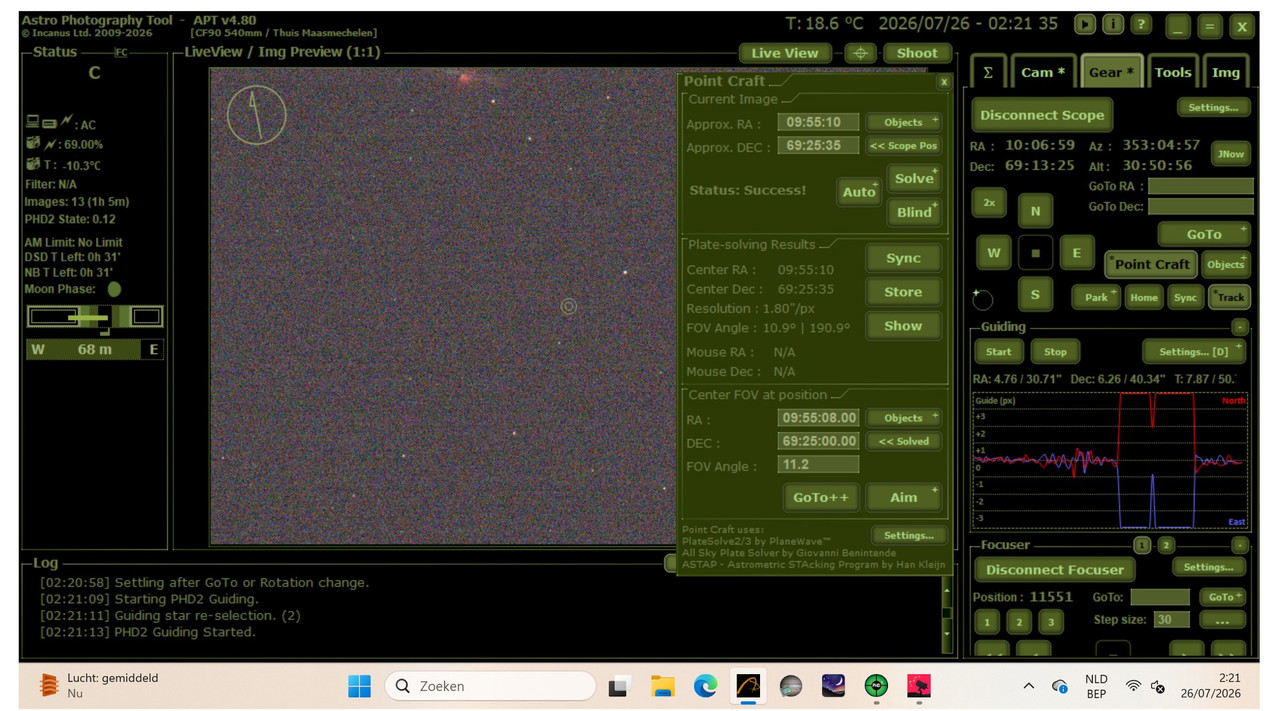The width and height of the screenshot is (1279, 711).
Task: Click the compass circle overlay in the preview
Action: click(x=256, y=114)
